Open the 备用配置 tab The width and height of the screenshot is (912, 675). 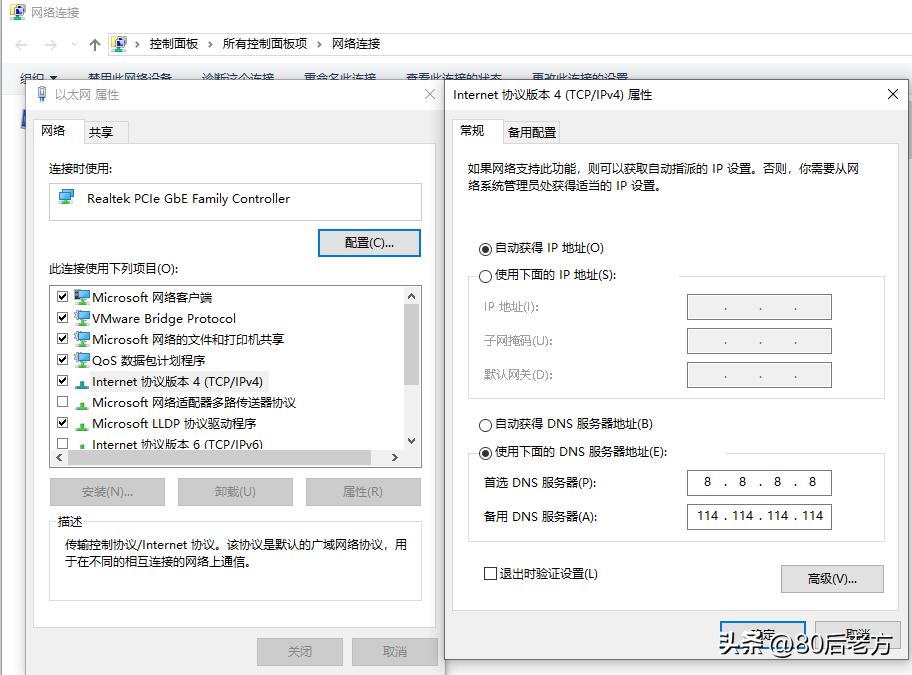[x=531, y=131]
